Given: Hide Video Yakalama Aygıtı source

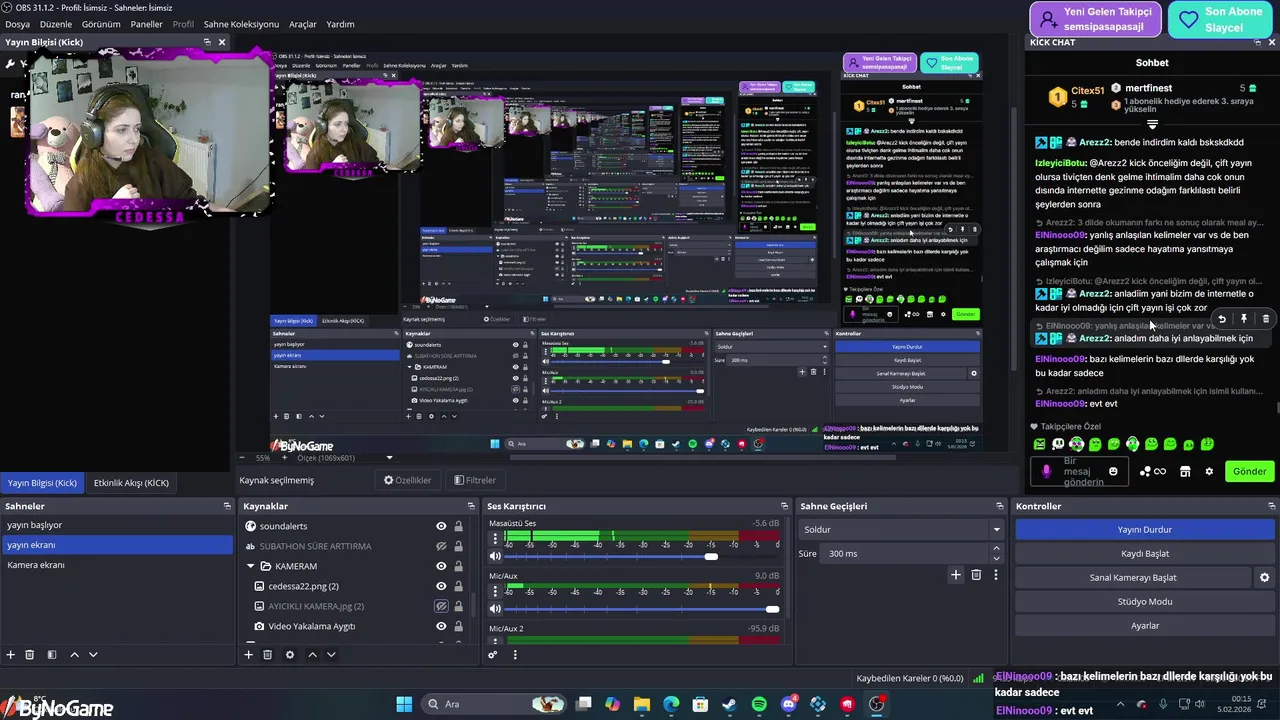Looking at the screenshot, I should pyautogui.click(x=441, y=626).
